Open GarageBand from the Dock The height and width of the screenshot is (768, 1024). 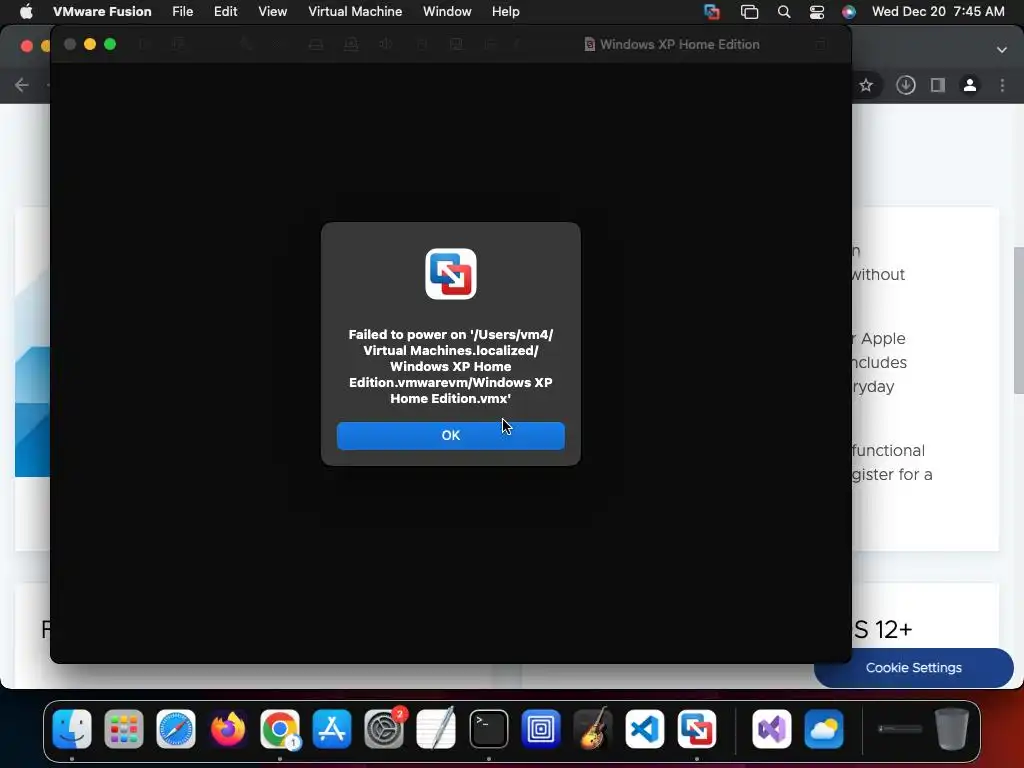pos(592,729)
